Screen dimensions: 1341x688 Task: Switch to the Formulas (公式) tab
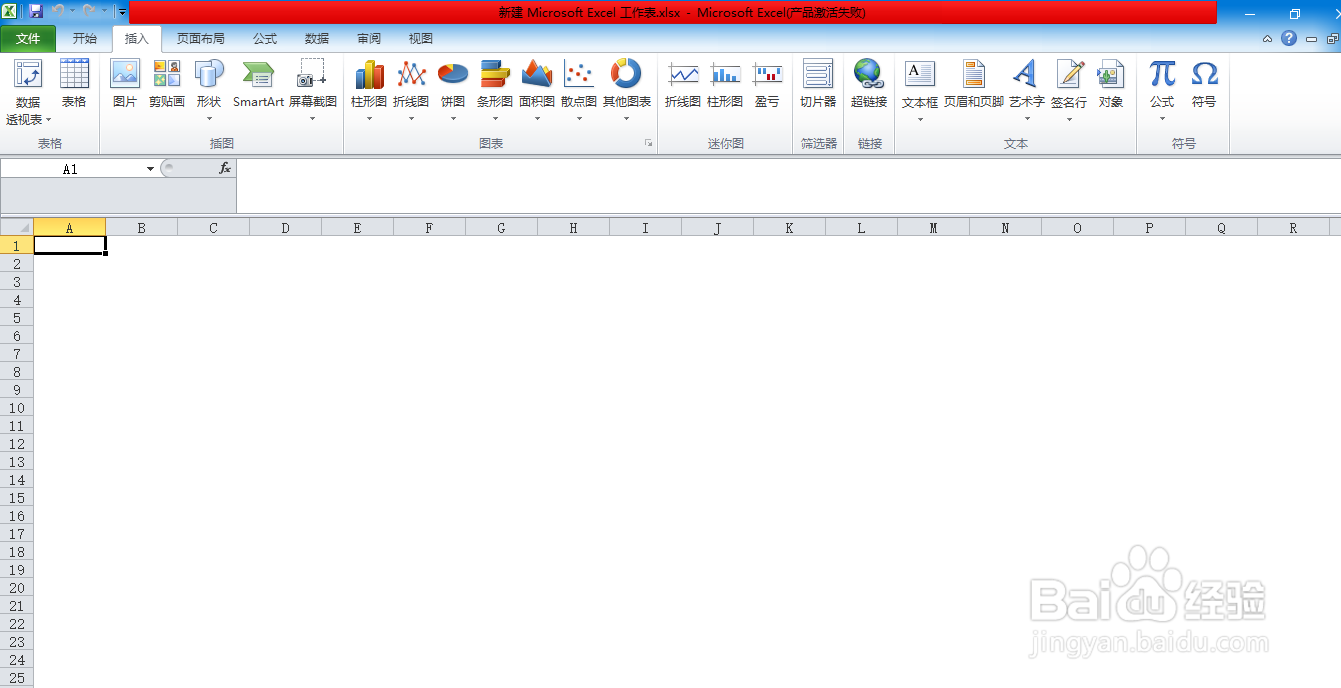265,39
